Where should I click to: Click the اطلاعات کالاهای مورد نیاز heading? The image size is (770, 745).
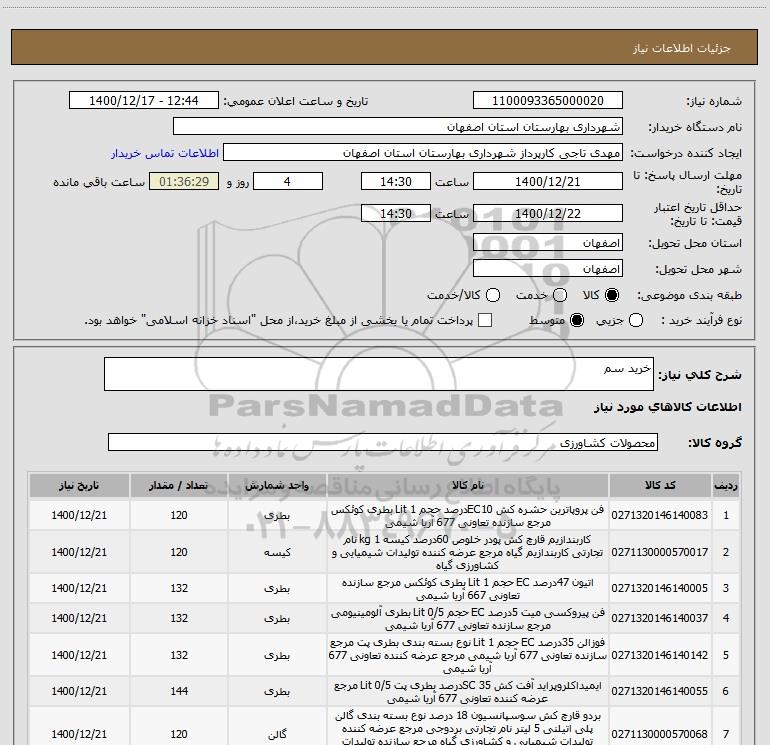point(668,407)
